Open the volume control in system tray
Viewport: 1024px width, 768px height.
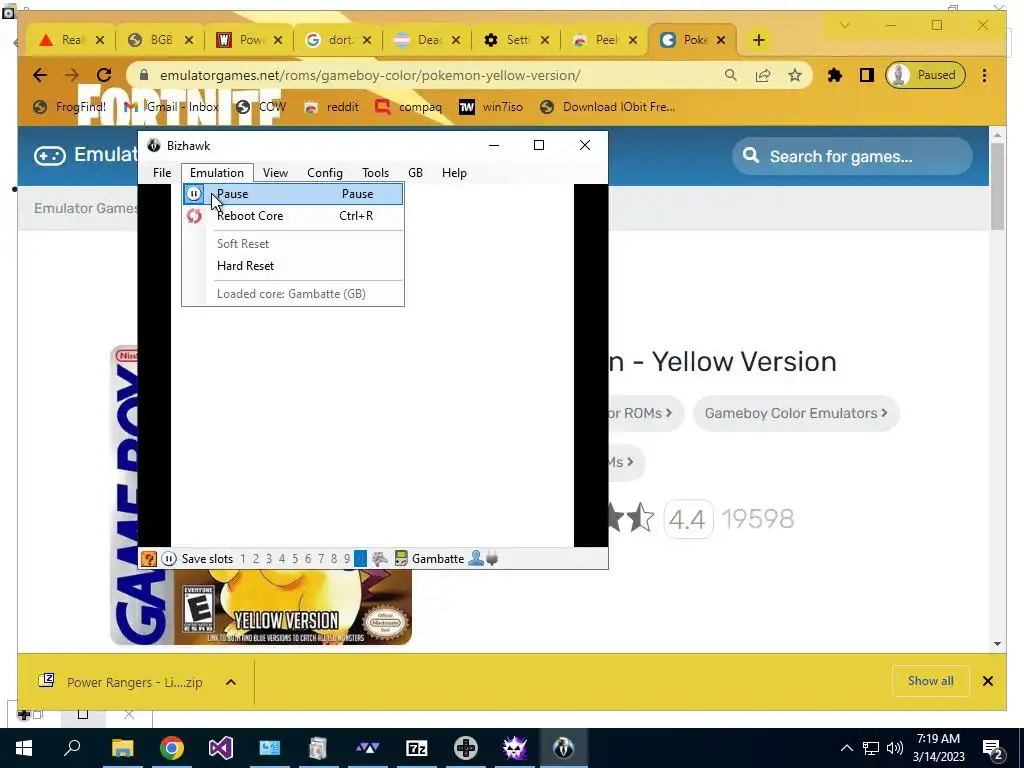point(895,748)
